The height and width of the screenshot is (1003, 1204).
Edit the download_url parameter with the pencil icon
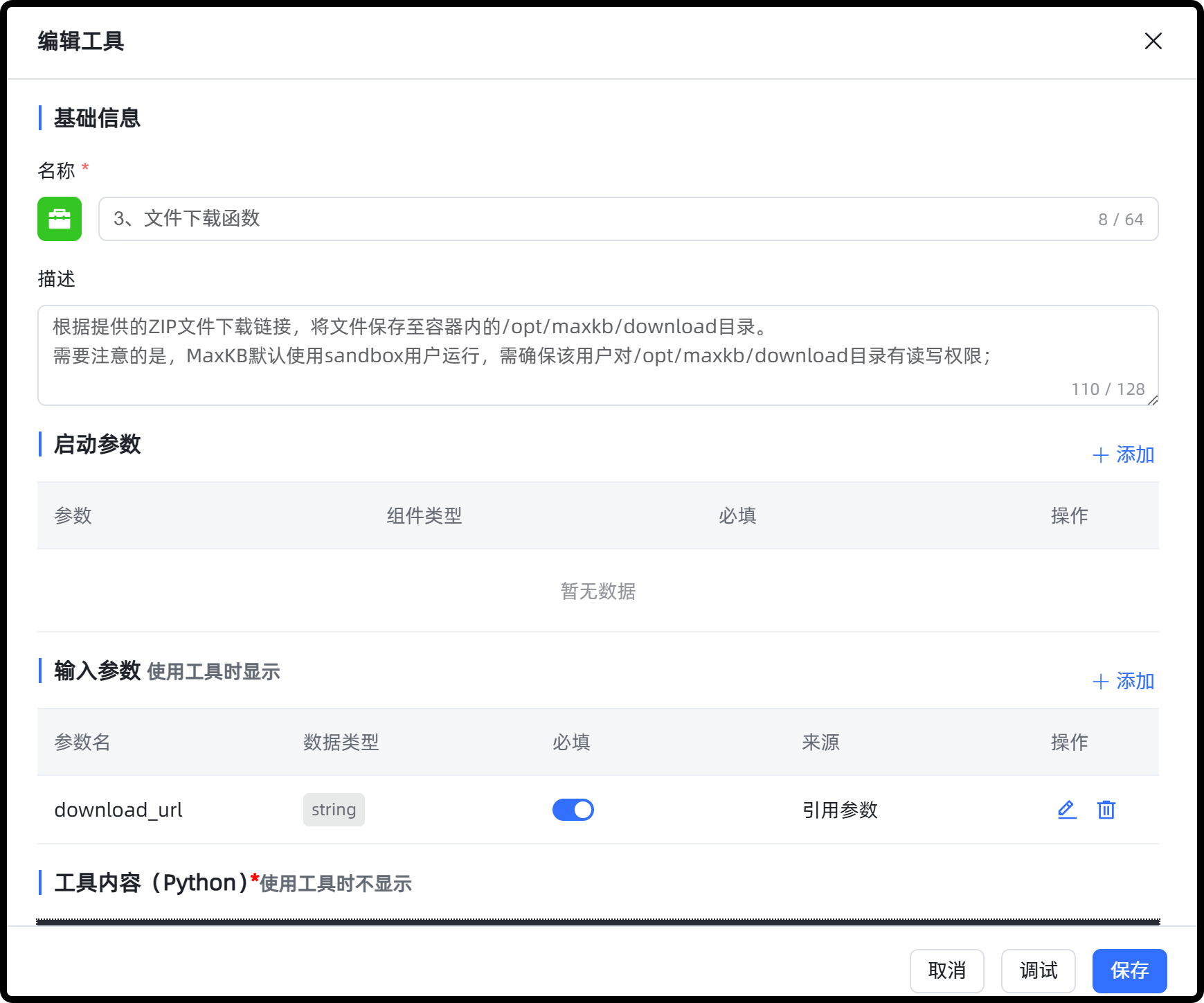(1067, 809)
